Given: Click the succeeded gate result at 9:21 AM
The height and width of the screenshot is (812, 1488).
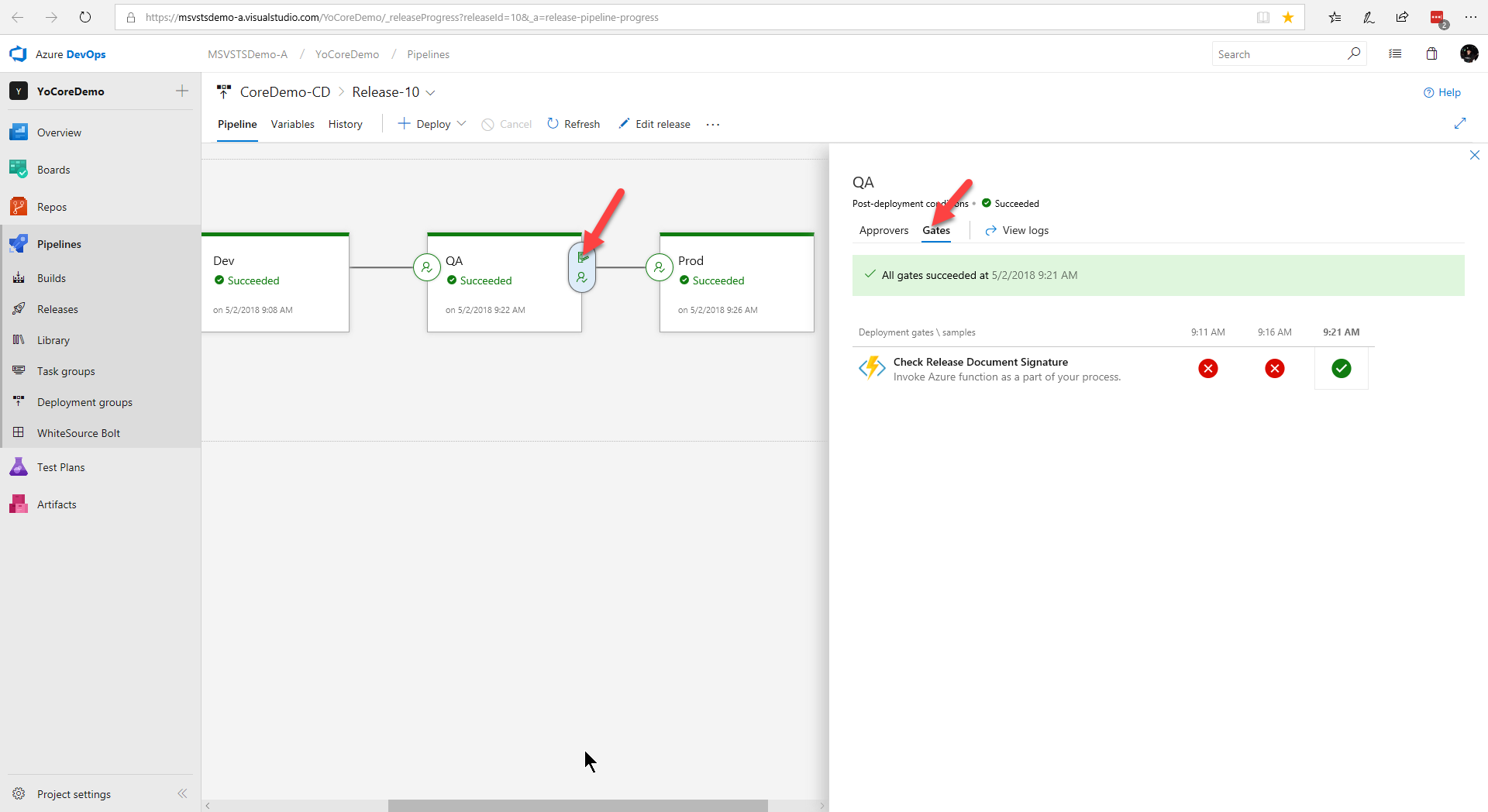Looking at the screenshot, I should point(1341,368).
